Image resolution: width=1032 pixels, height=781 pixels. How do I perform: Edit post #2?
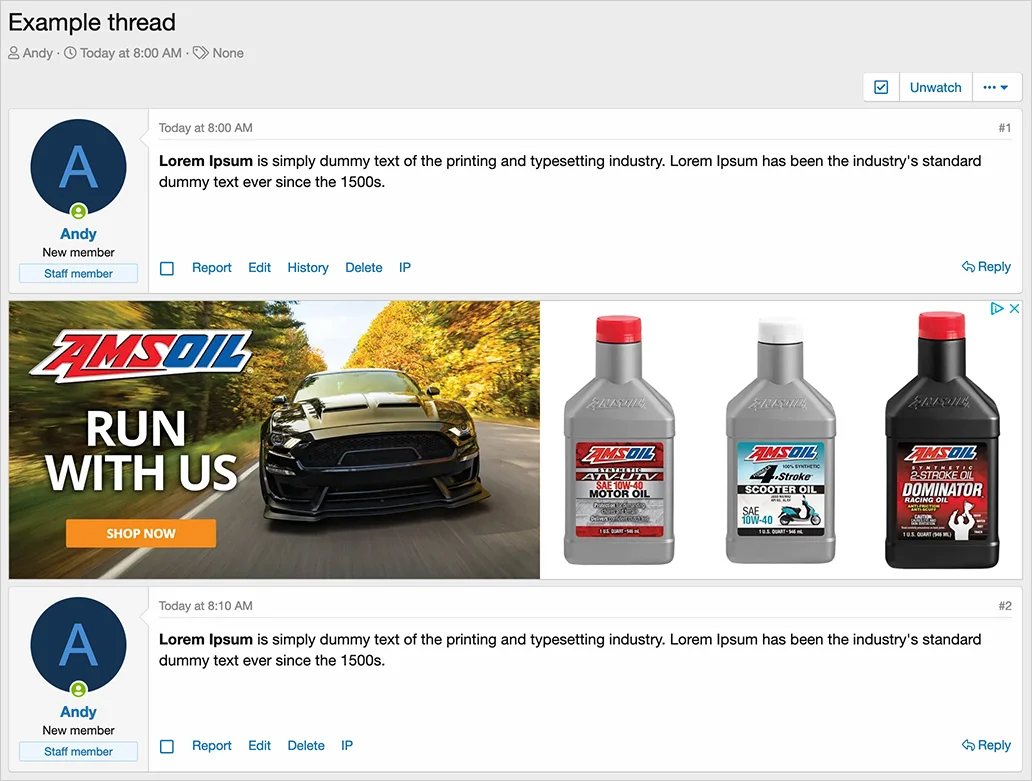point(259,745)
